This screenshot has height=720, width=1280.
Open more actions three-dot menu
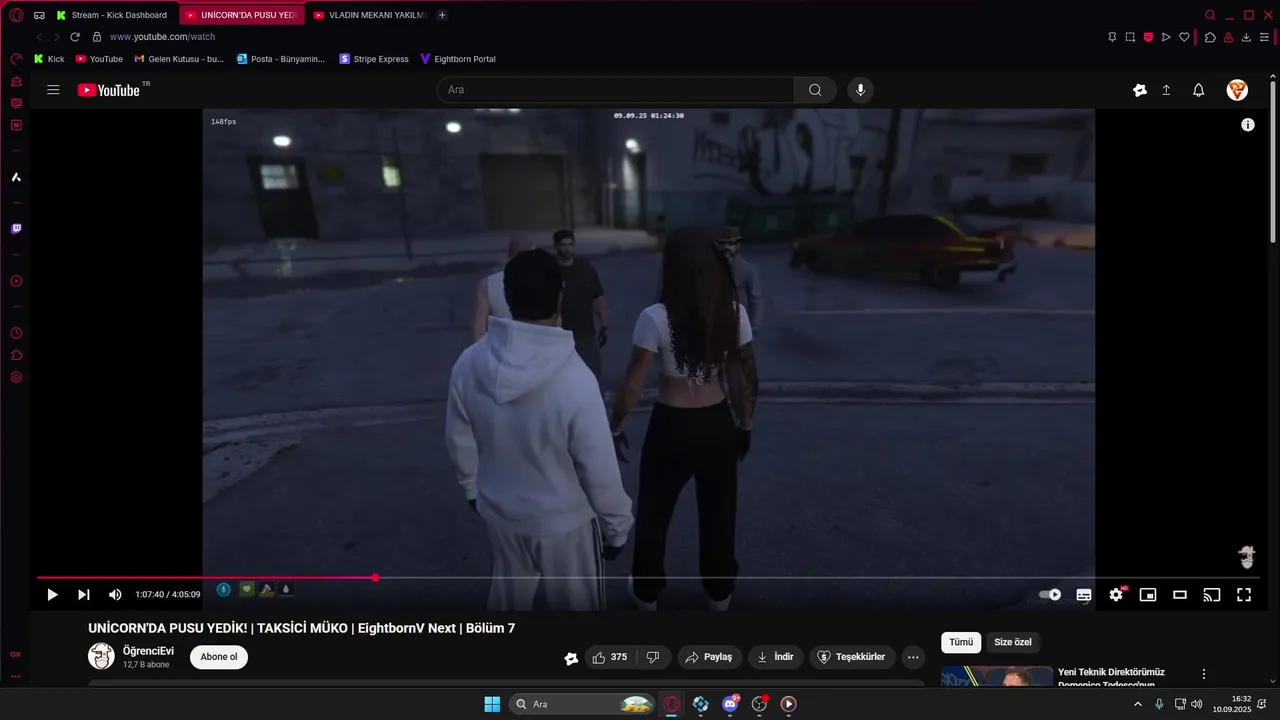[x=913, y=657]
